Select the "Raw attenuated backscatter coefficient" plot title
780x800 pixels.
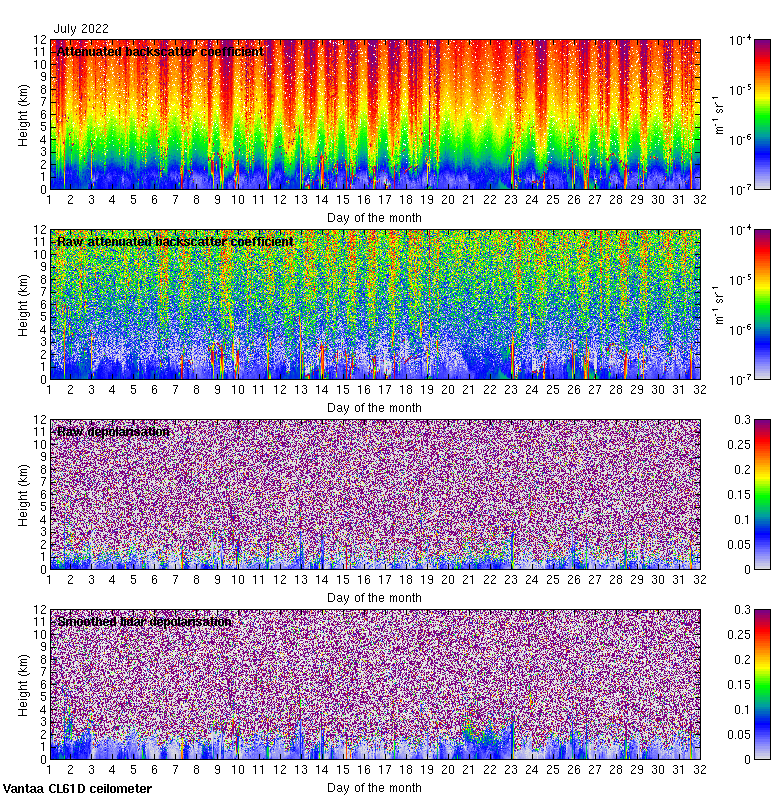pyautogui.click(x=175, y=242)
